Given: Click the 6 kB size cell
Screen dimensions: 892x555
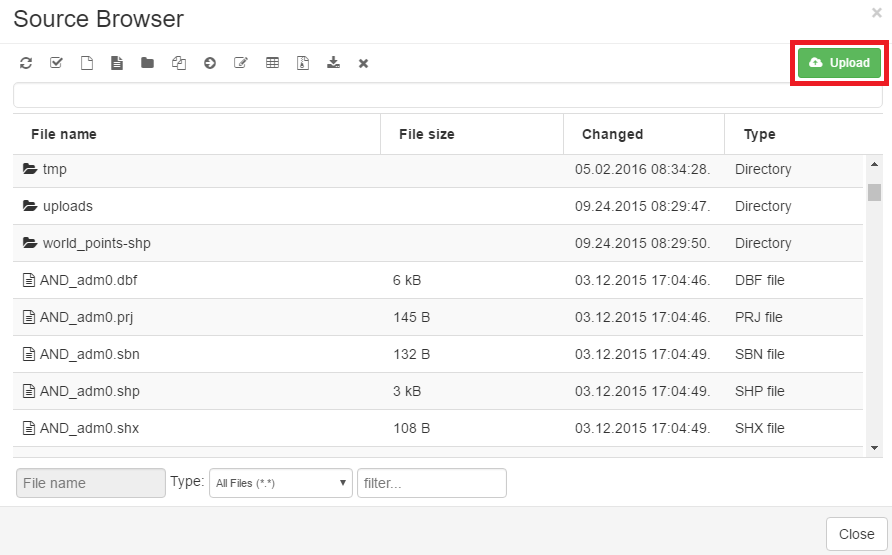Looking at the screenshot, I should click(407, 280).
